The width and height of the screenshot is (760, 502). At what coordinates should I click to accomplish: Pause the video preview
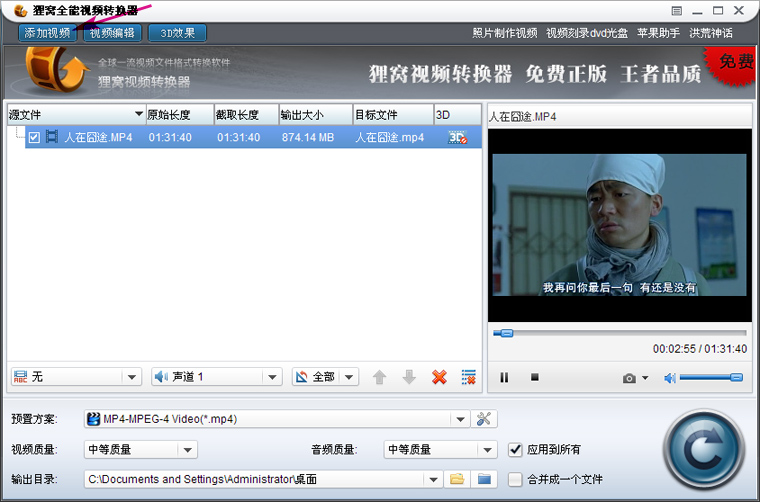[504, 377]
